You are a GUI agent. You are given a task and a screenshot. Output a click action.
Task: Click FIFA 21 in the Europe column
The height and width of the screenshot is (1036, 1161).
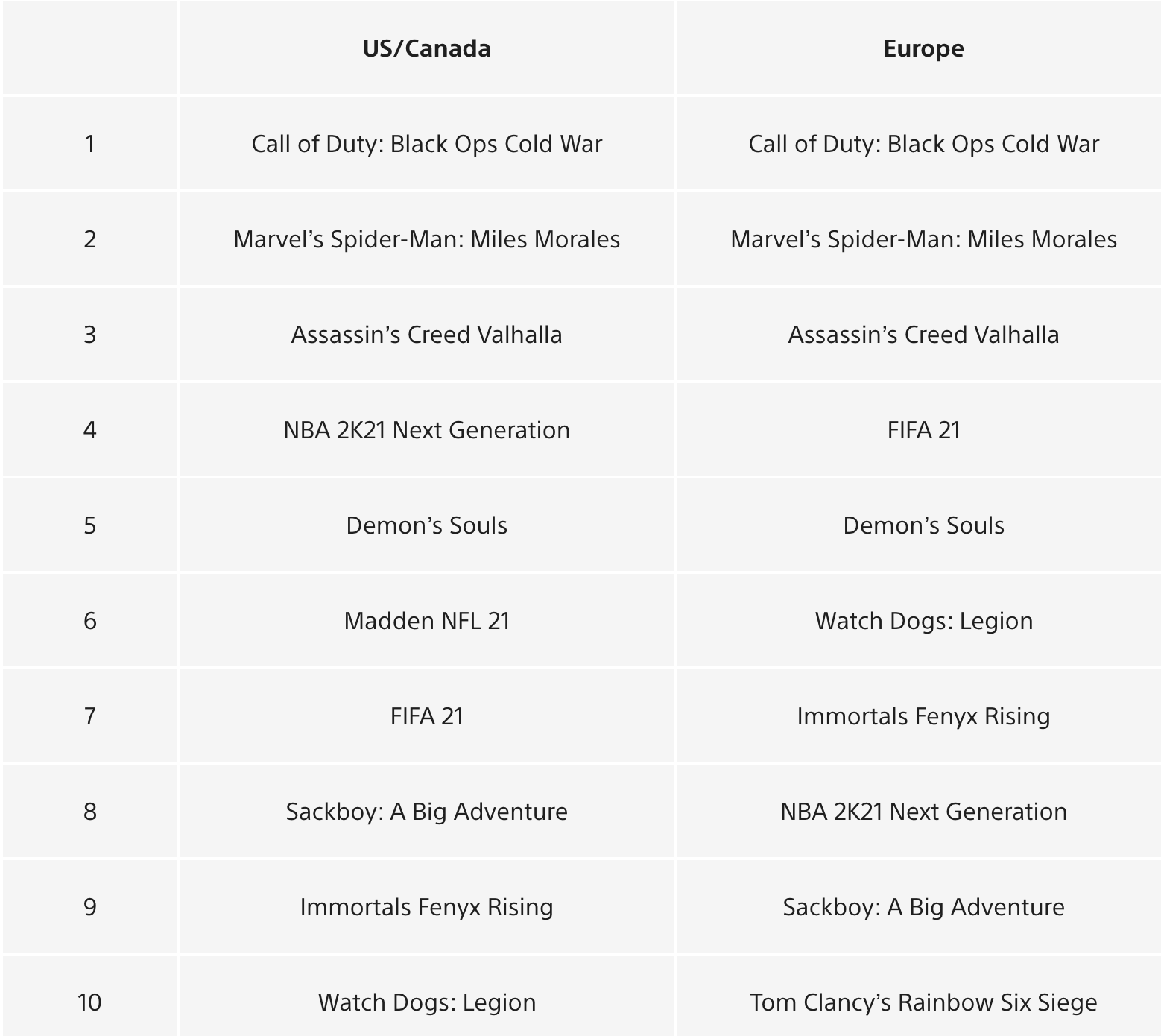coord(923,430)
